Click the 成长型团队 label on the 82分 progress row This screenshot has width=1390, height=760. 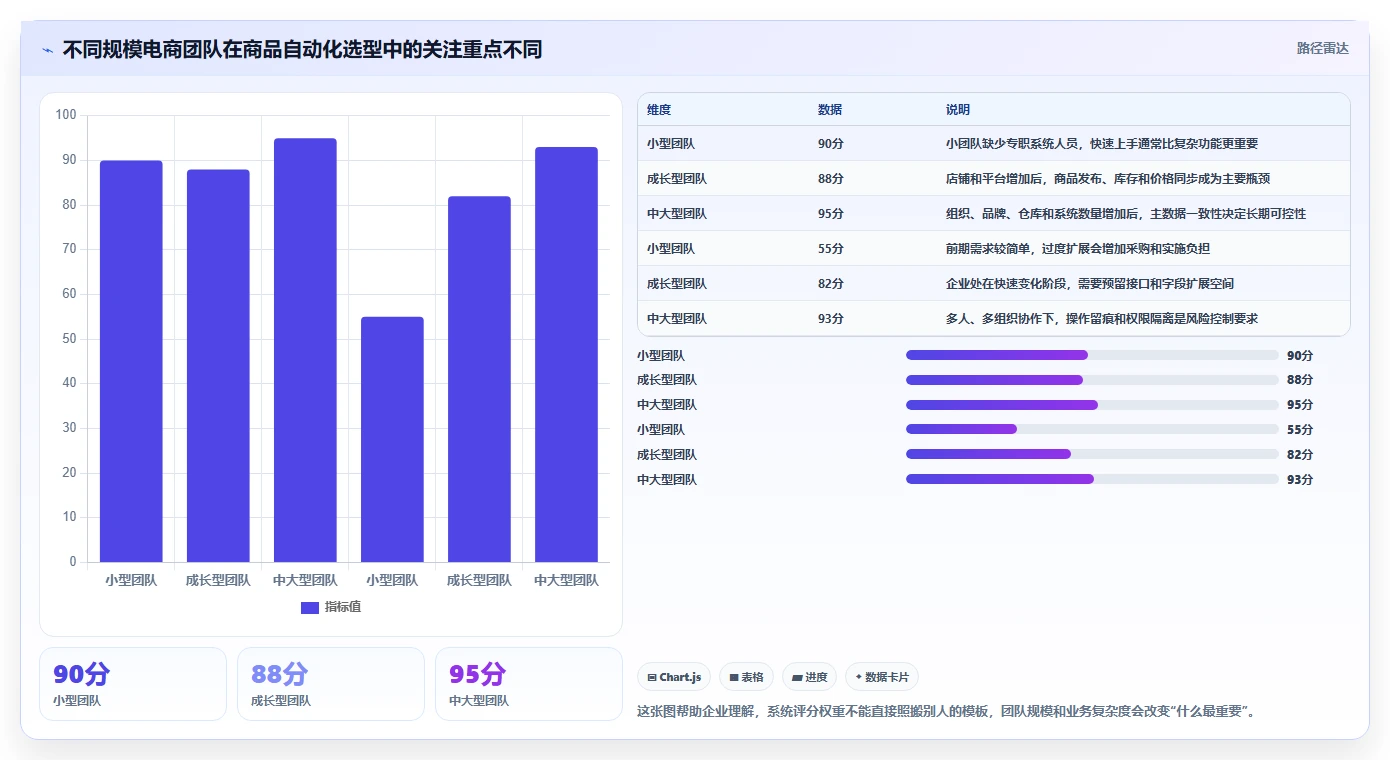pyautogui.click(x=667, y=454)
